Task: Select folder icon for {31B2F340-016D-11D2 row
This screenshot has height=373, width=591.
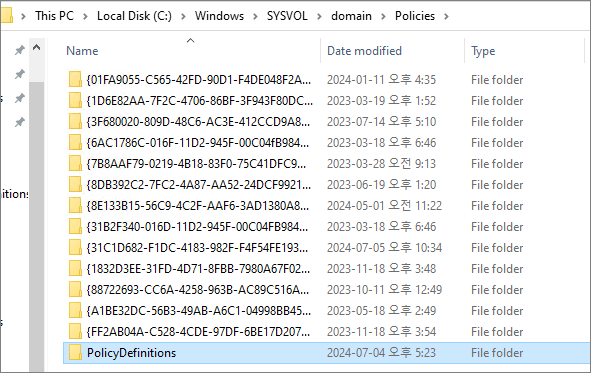Action: click(x=75, y=227)
